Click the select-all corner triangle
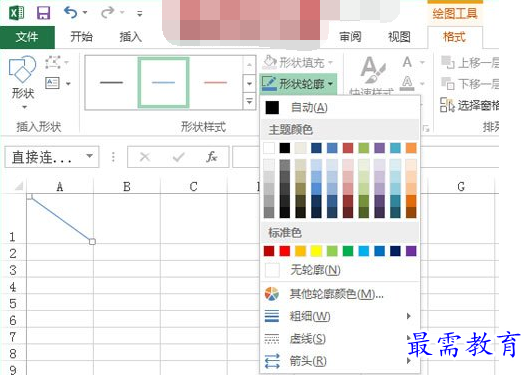The width and height of the screenshot is (529, 376). pos(18,186)
